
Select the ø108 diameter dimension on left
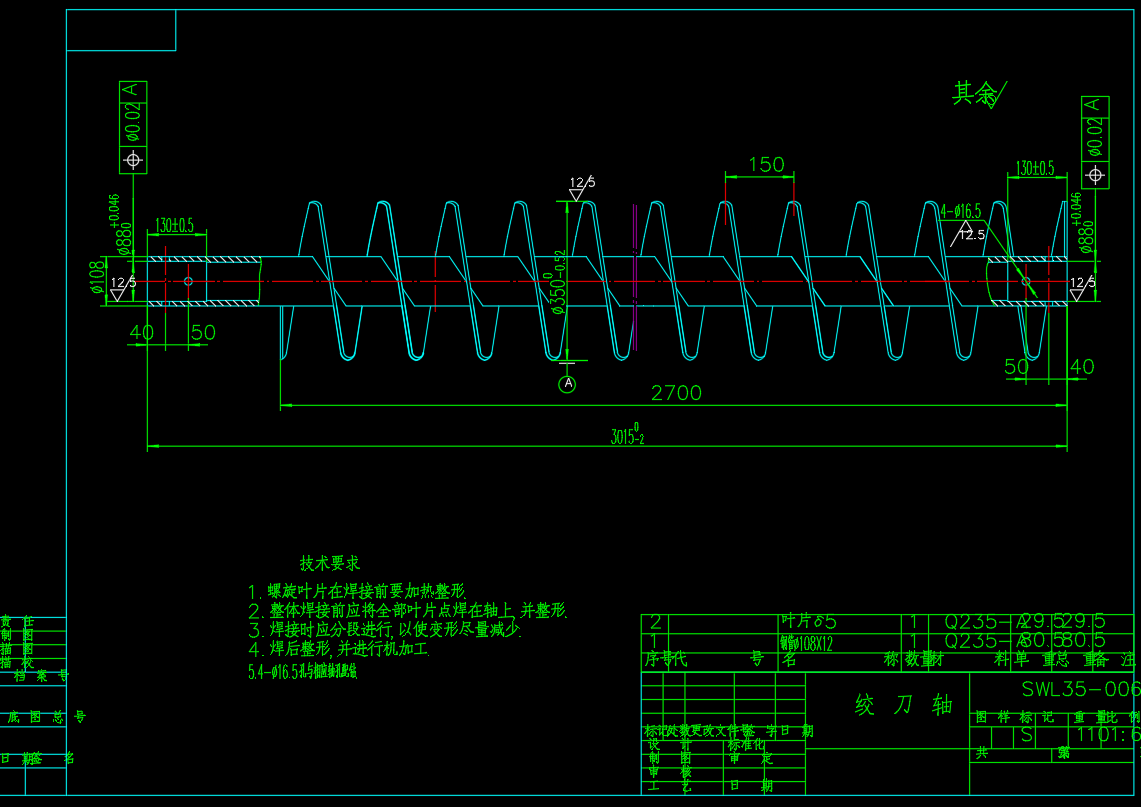pyautogui.click(x=97, y=278)
